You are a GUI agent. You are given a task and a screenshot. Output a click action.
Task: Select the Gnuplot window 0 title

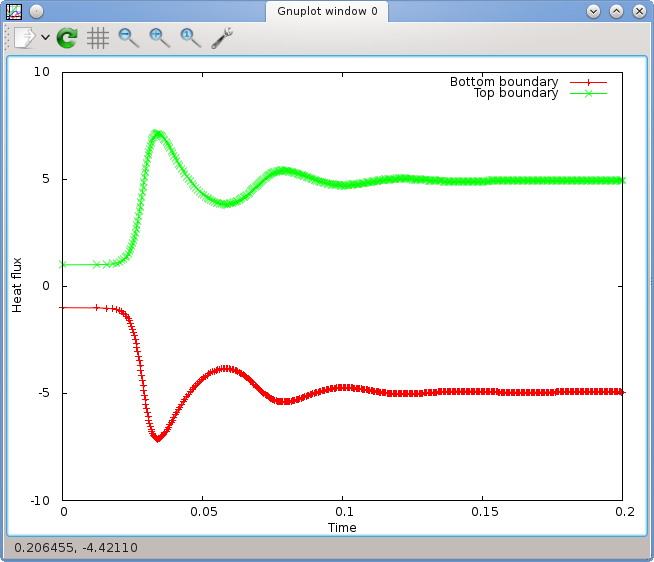327,12
